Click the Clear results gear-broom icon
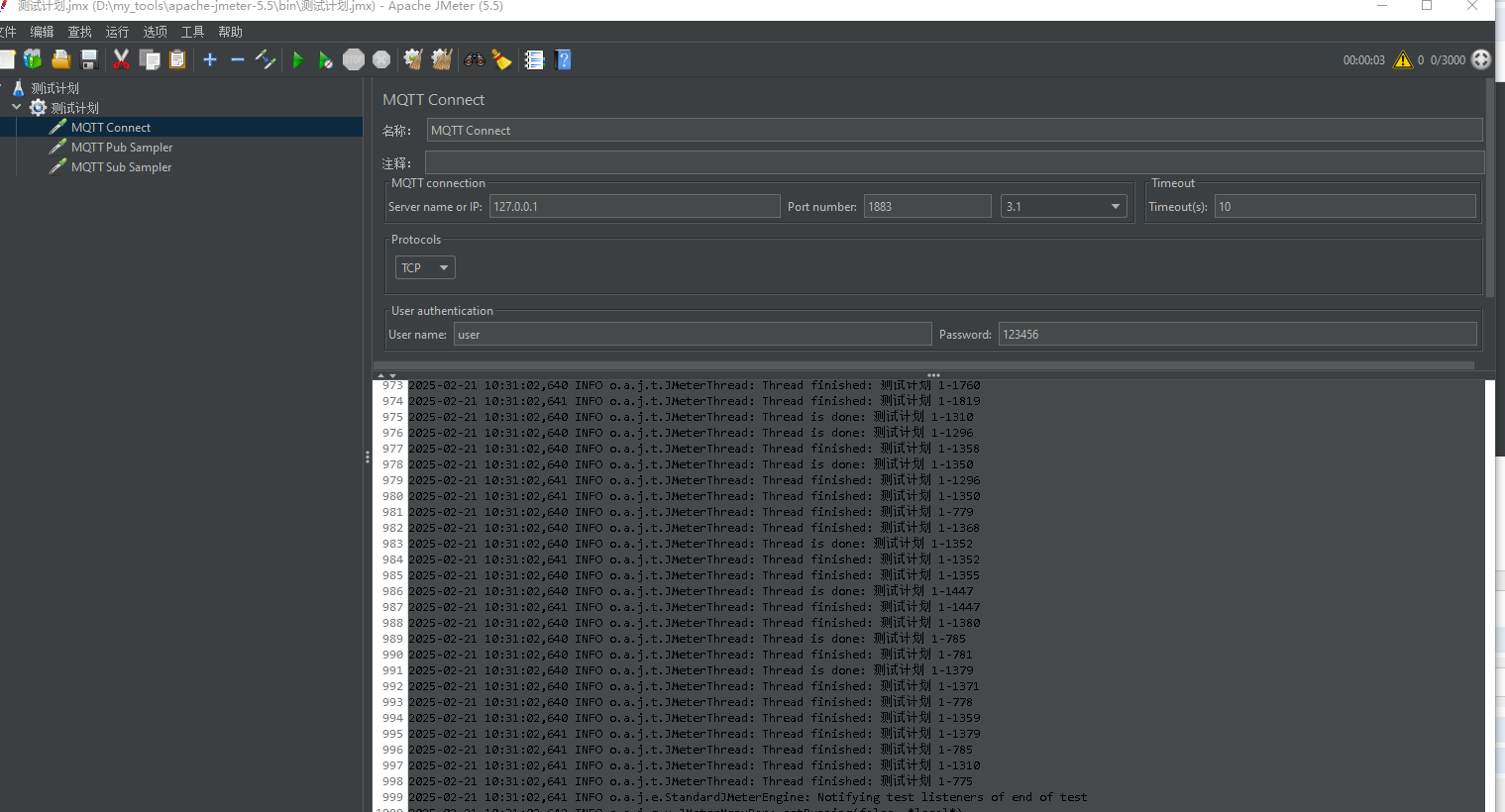The width and height of the screenshot is (1505, 812). 413,59
